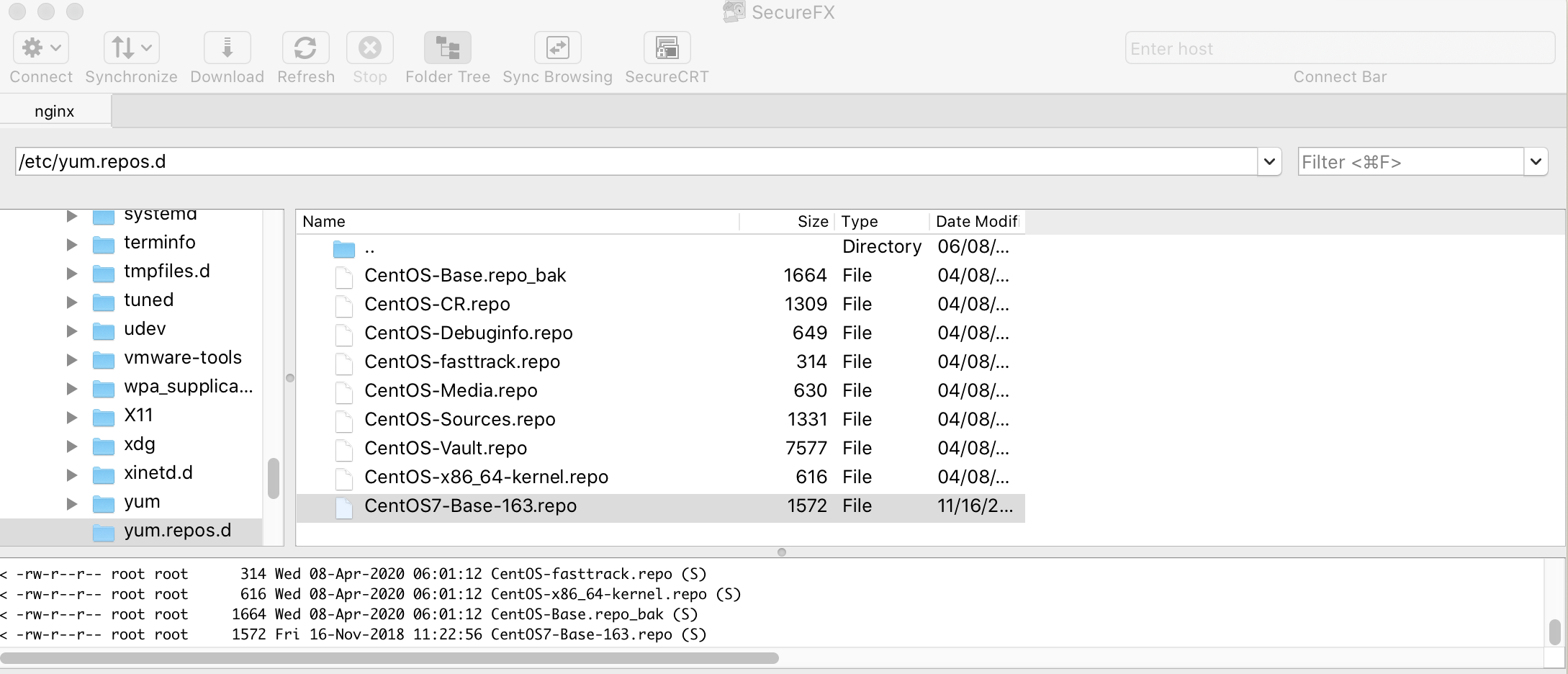Open the Connect gear menu
Image resolution: width=1568 pixels, height=674 pixels.
click(x=41, y=48)
